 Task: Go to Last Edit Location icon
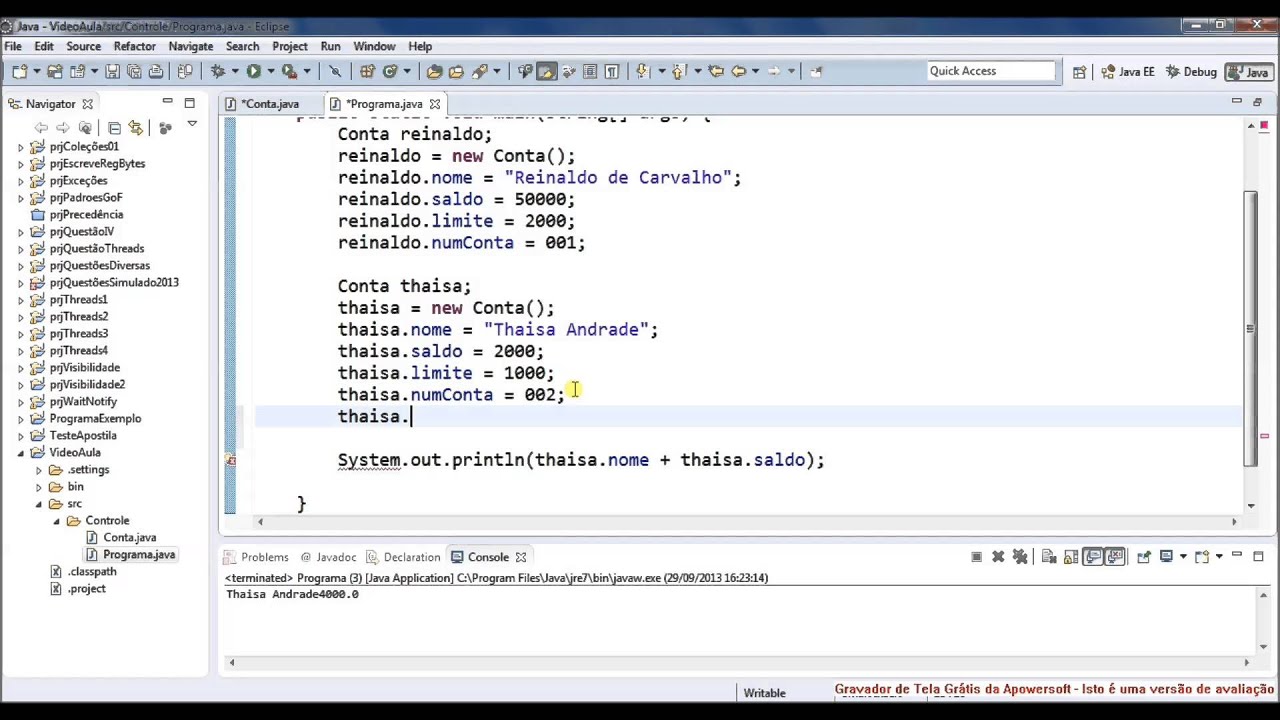pyautogui.click(x=716, y=71)
